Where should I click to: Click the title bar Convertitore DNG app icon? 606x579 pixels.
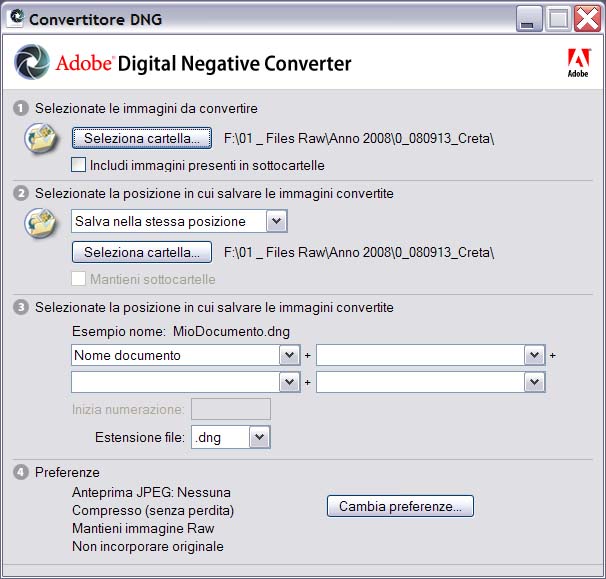pyautogui.click(x=16, y=19)
